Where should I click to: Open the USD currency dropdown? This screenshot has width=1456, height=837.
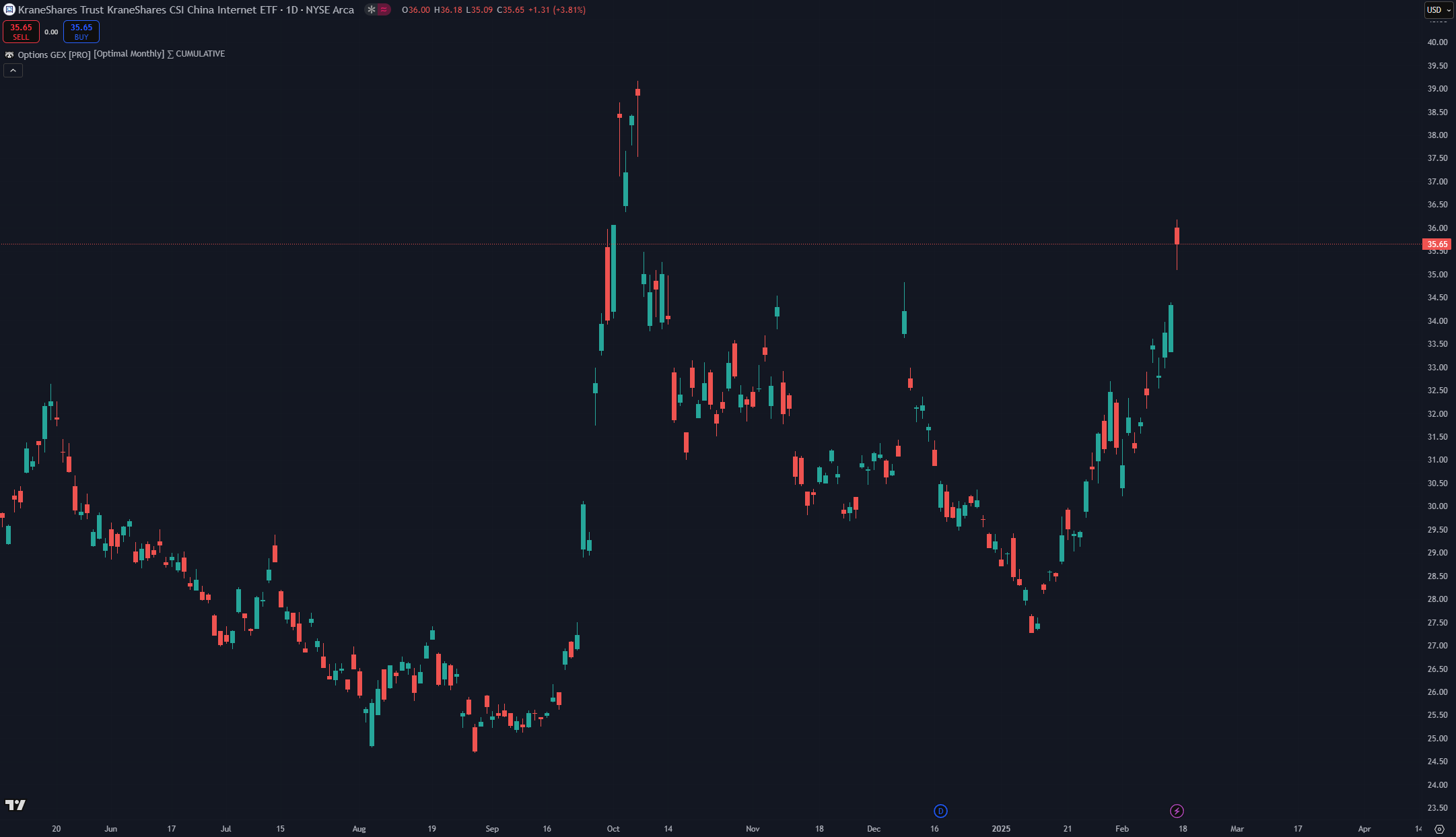click(x=1439, y=9)
